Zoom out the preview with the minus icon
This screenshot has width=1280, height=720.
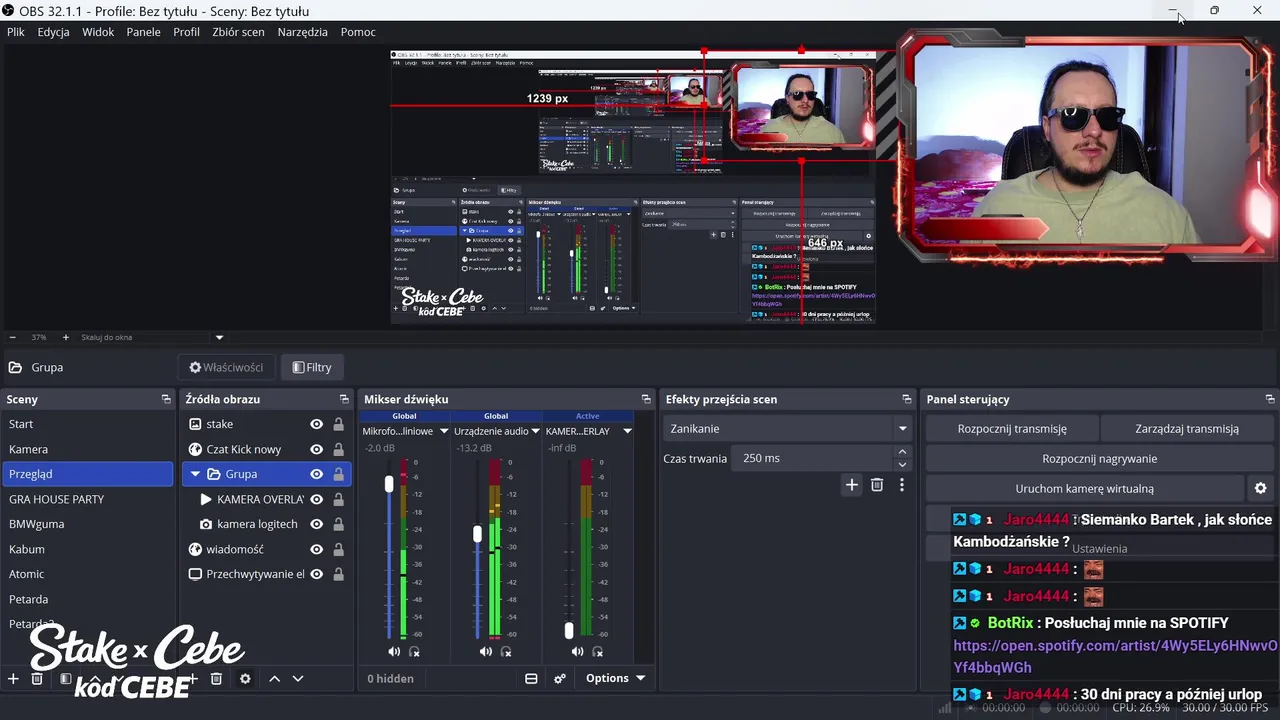click(13, 337)
